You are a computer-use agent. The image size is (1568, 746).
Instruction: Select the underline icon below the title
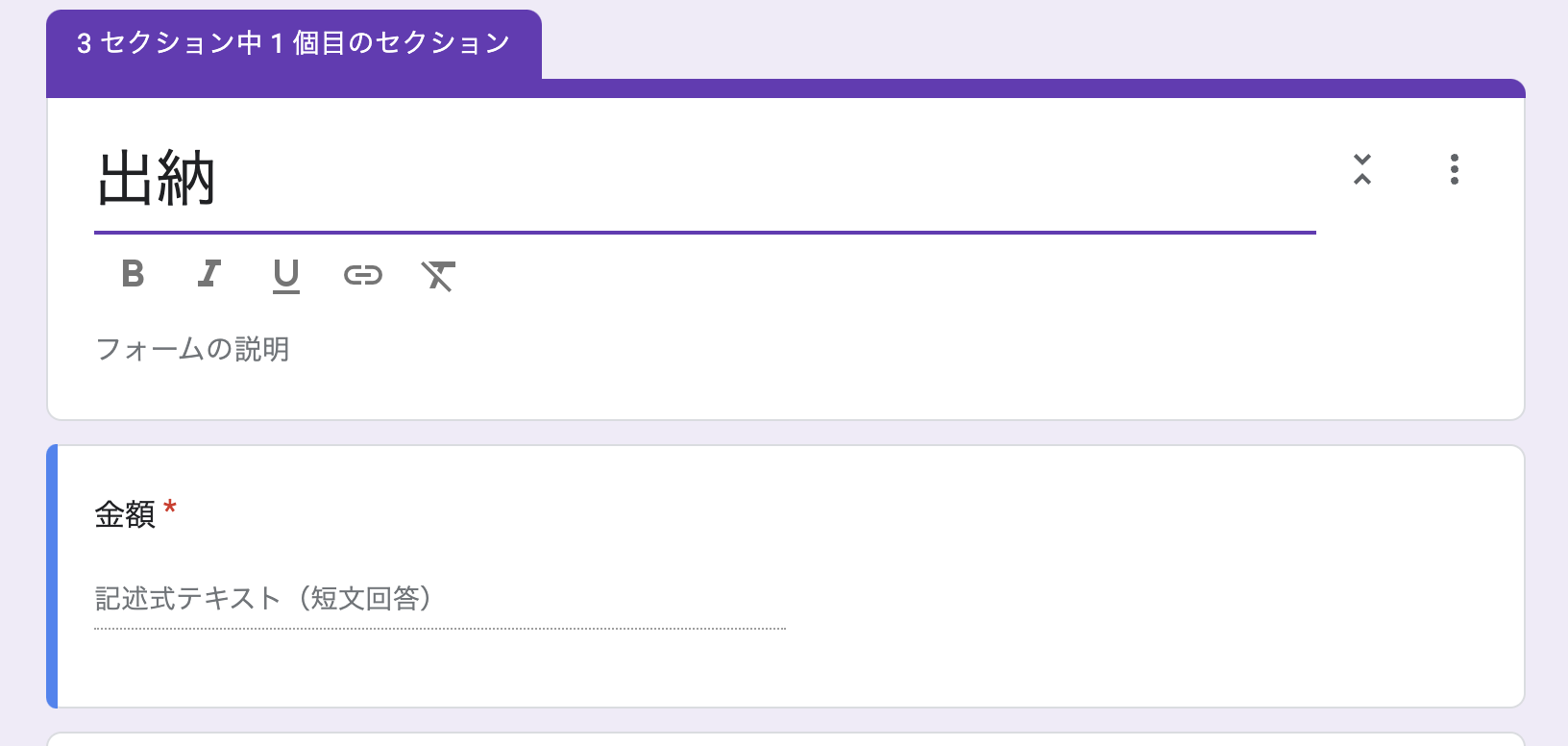(x=286, y=276)
